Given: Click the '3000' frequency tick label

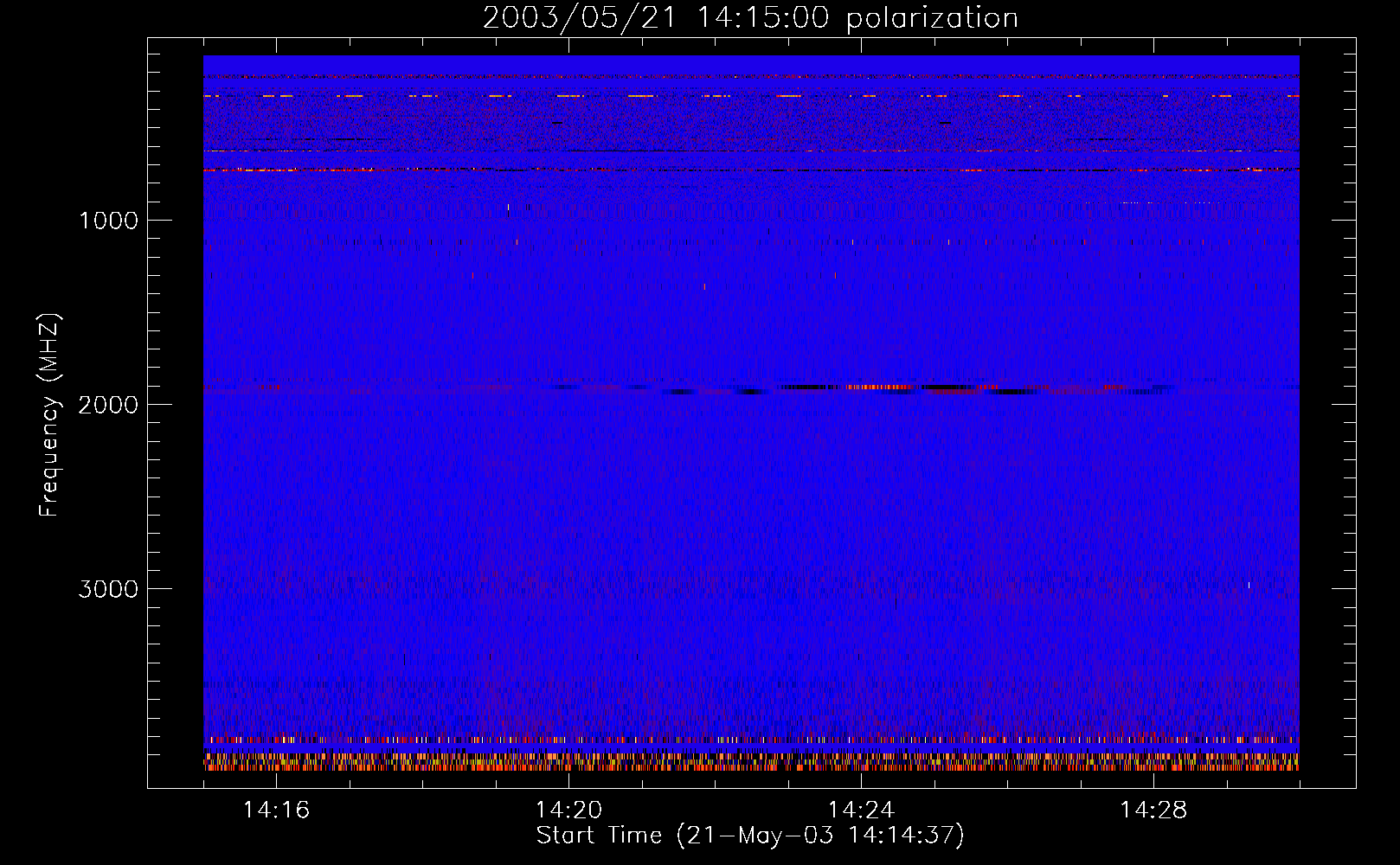Looking at the screenshot, I should pyautogui.click(x=108, y=589).
